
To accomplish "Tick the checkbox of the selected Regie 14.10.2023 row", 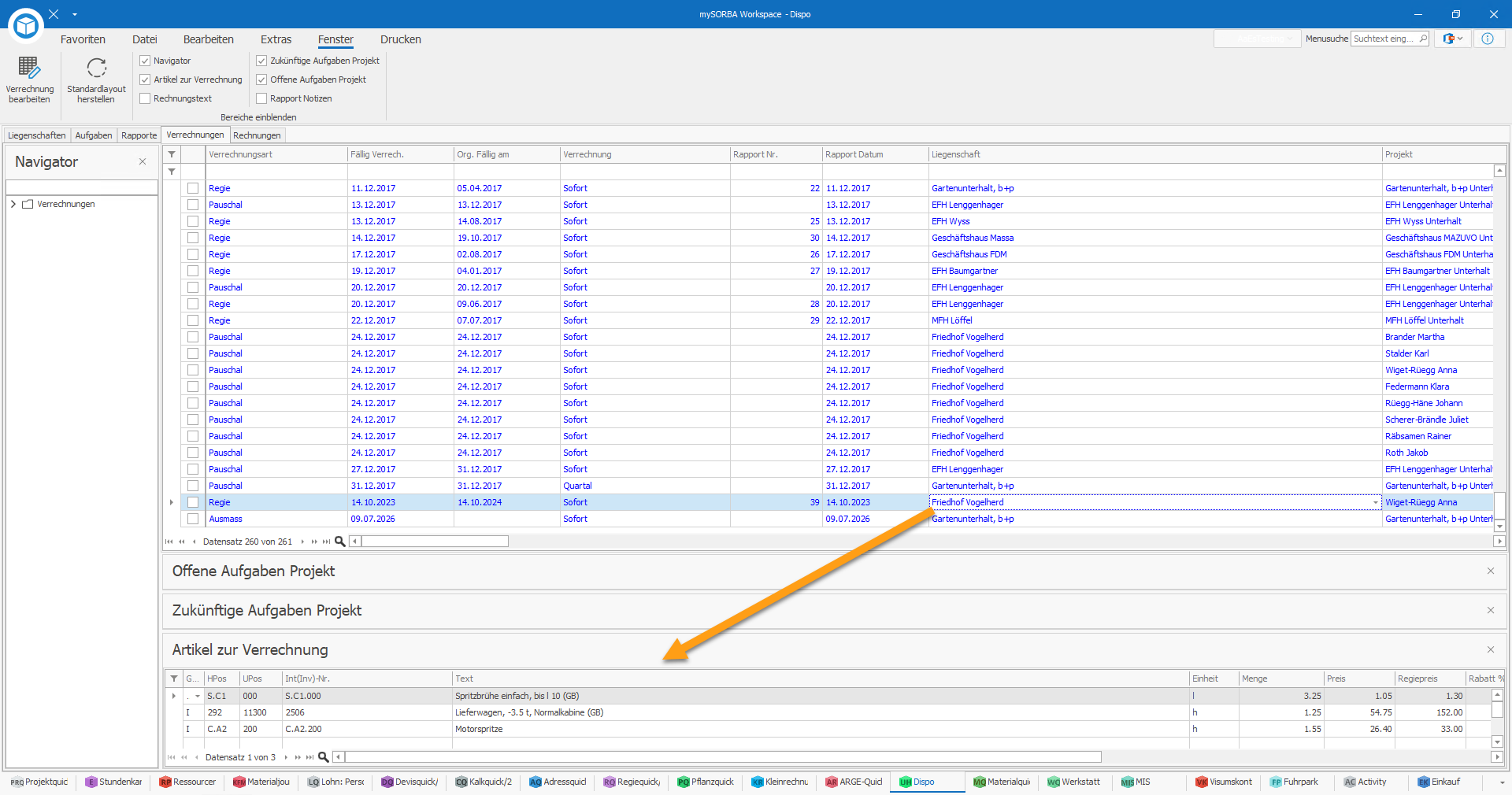I will [x=193, y=502].
